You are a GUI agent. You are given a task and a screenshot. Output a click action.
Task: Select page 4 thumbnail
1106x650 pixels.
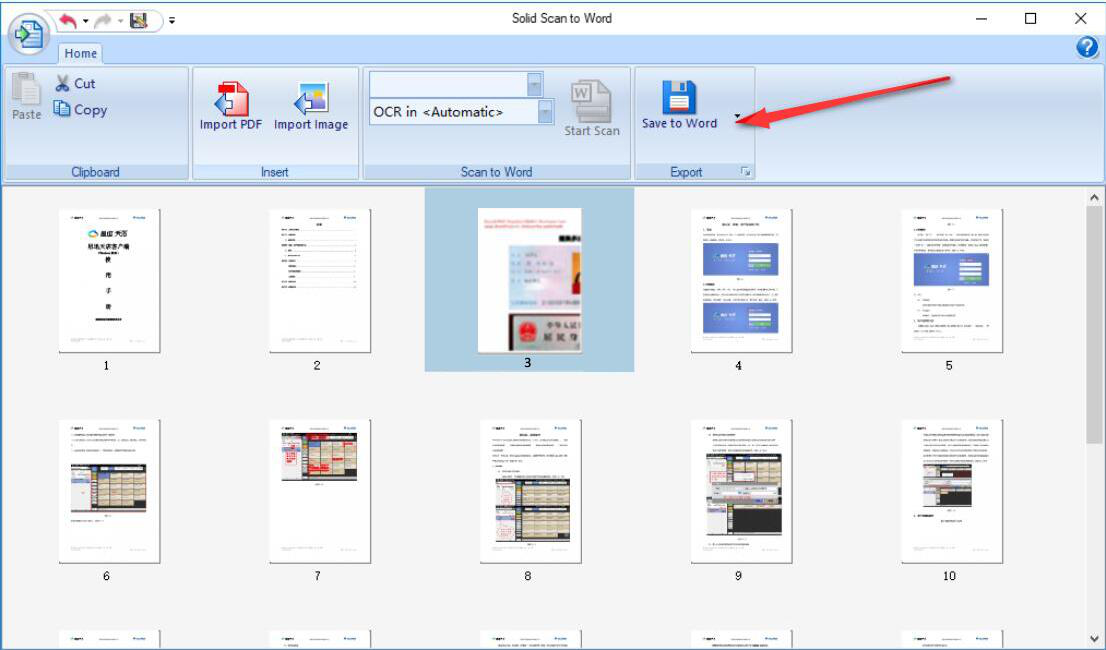click(x=741, y=281)
